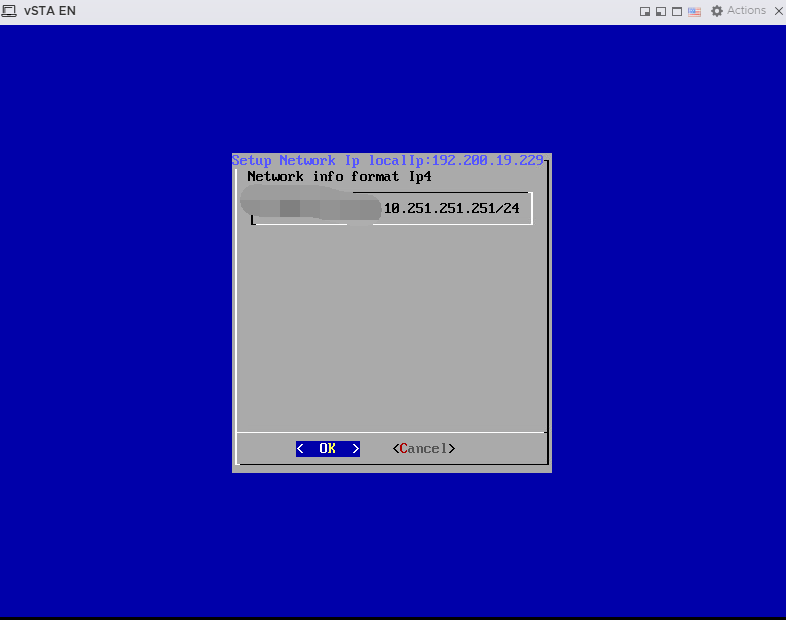The height and width of the screenshot is (620, 786).
Task: Select the Cancel button in dialog
Action: click(424, 448)
